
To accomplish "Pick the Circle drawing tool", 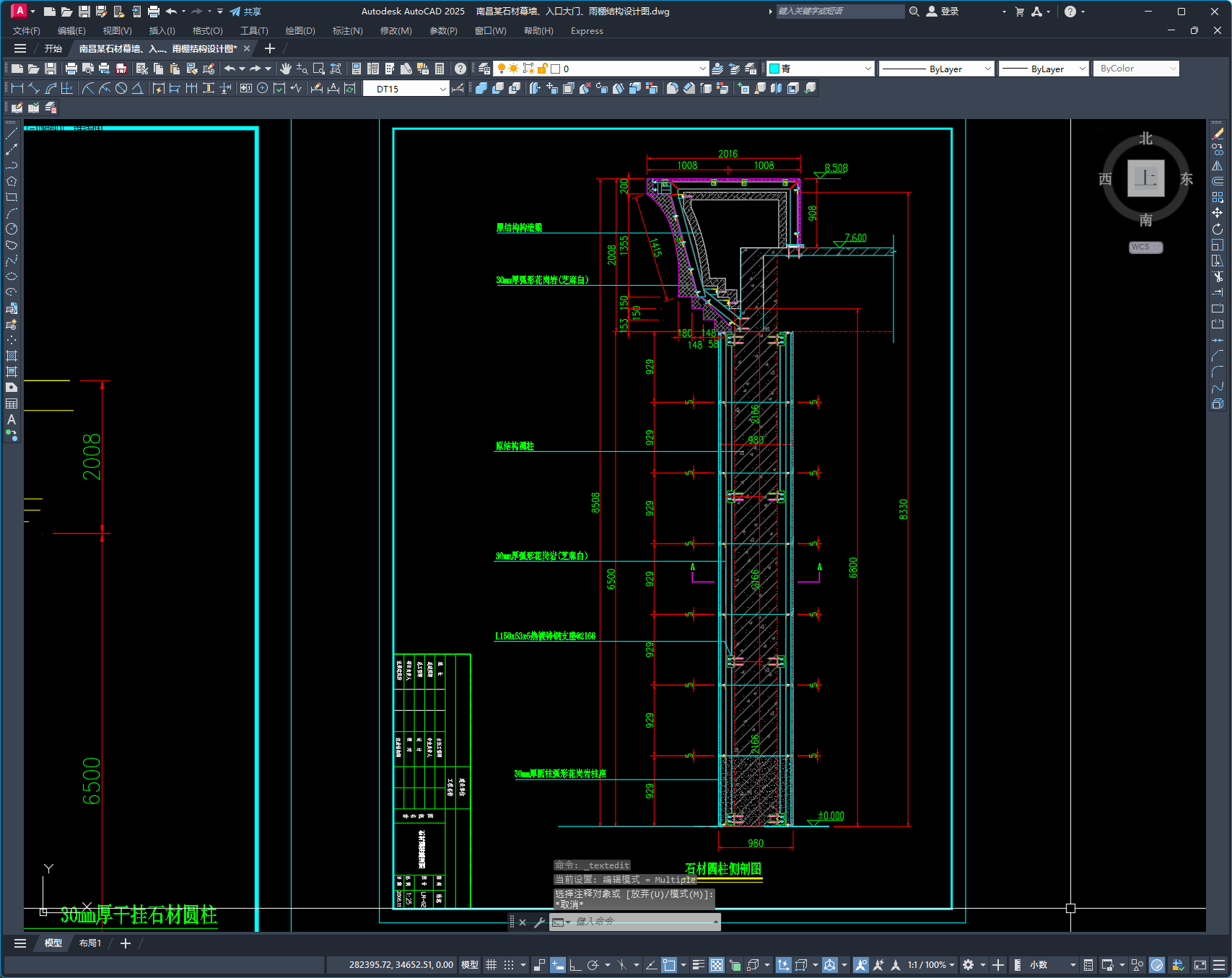I will click(x=12, y=229).
